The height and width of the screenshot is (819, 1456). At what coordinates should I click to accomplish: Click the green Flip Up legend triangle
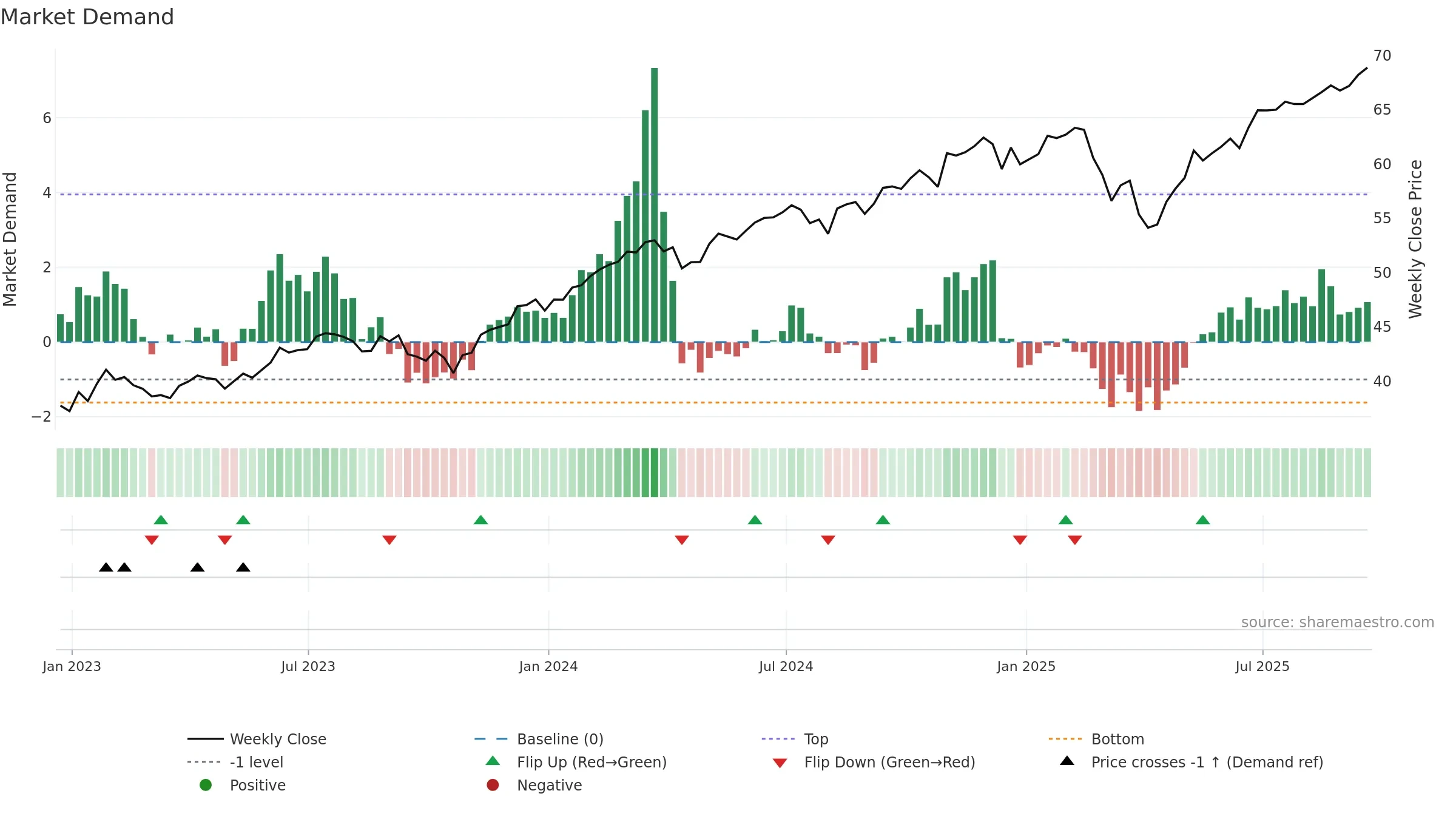coord(493,761)
